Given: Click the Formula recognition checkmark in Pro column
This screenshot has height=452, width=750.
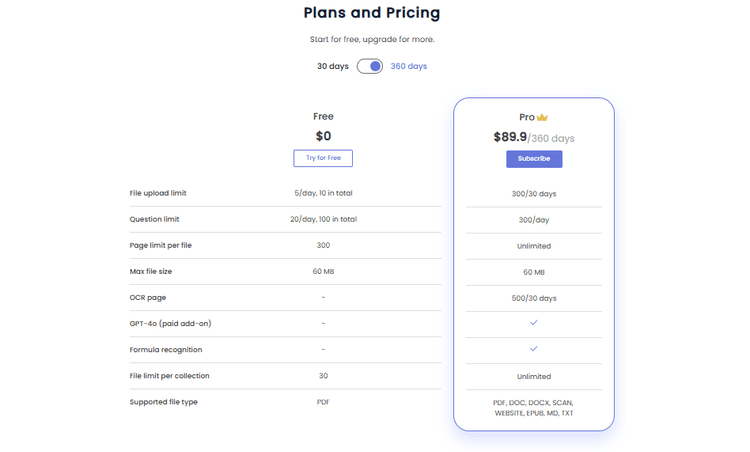Looking at the screenshot, I should (534, 349).
